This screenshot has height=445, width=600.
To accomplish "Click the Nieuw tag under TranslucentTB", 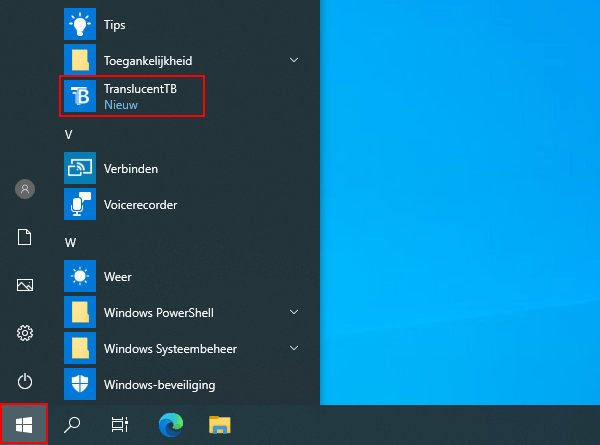I will (121, 105).
